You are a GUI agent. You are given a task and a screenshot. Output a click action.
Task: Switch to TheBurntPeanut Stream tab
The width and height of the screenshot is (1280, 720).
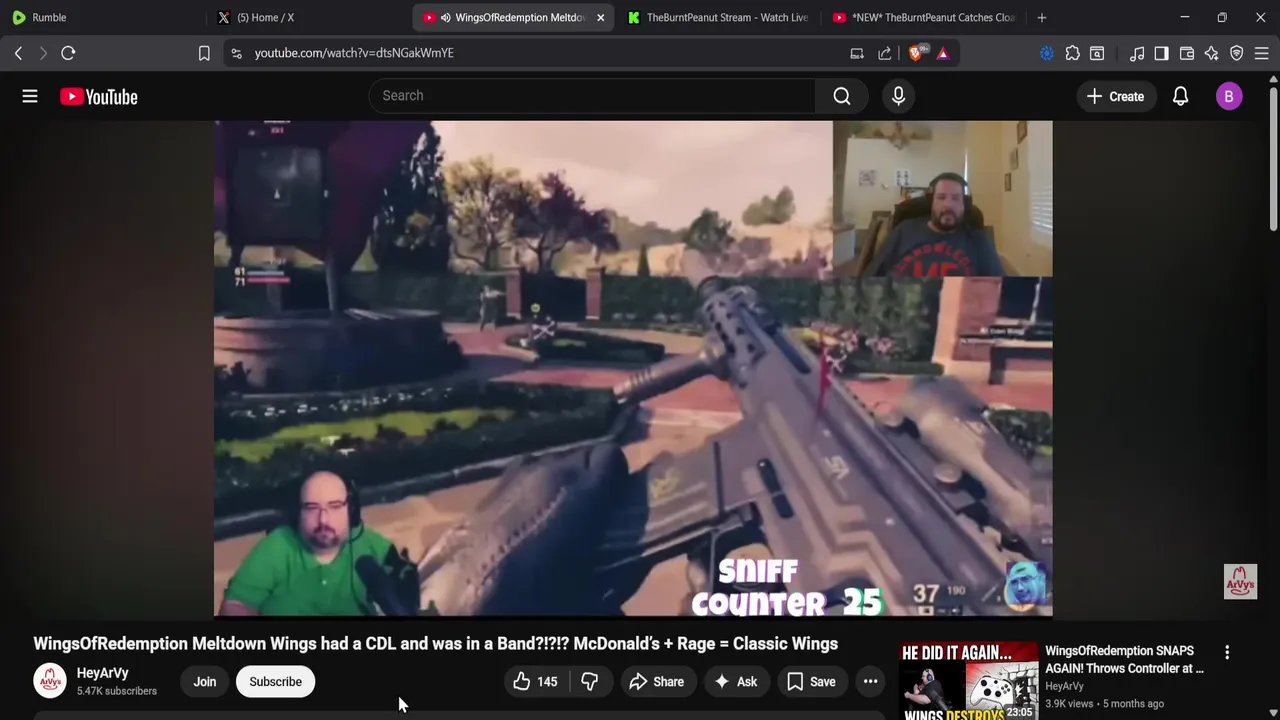pyautogui.click(x=718, y=17)
